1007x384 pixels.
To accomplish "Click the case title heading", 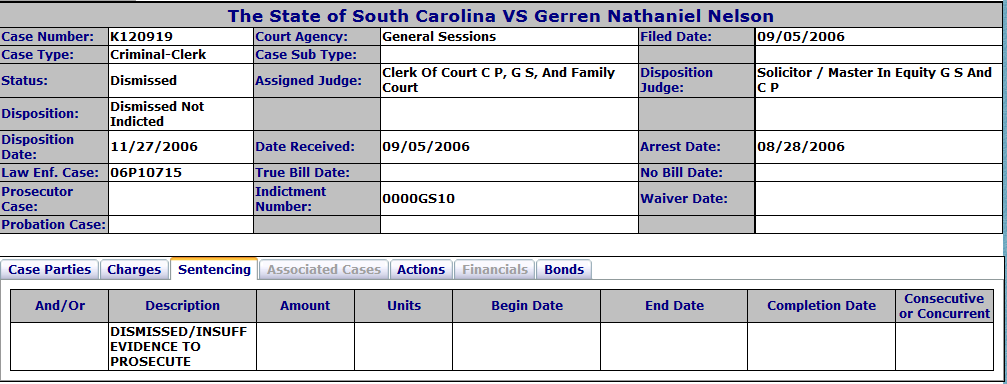I will pos(501,15).
